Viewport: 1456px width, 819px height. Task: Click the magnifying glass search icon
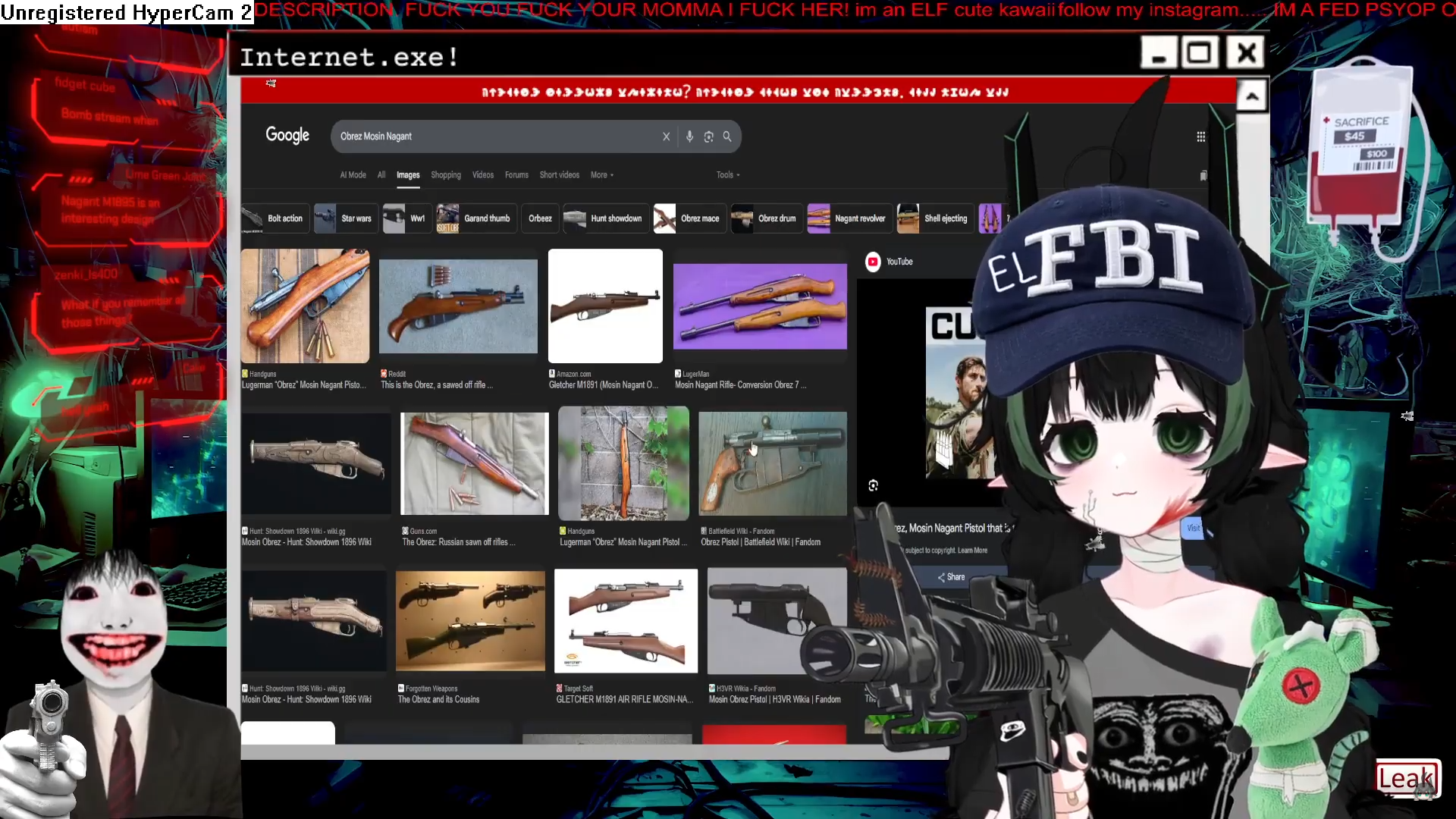(727, 136)
